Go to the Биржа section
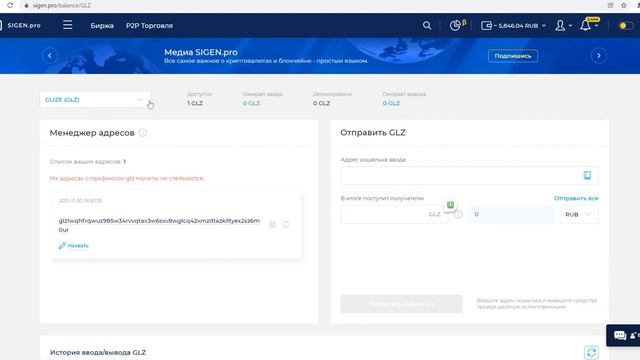Screen dimensions: 640x360 pos(102,25)
